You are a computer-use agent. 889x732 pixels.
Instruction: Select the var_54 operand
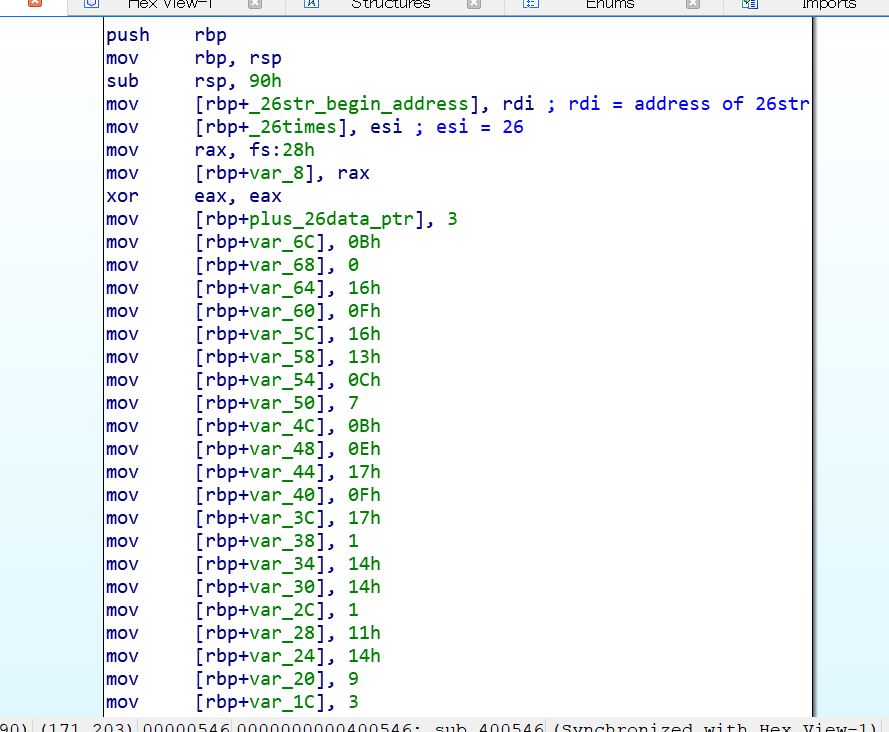(x=282, y=380)
